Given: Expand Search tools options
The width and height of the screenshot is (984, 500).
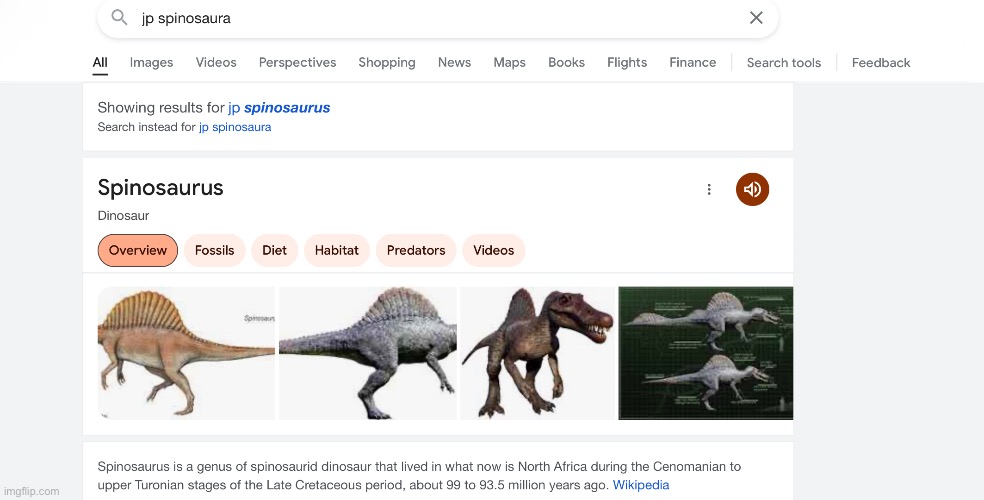Looking at the screenshot, I should [784, 62].
